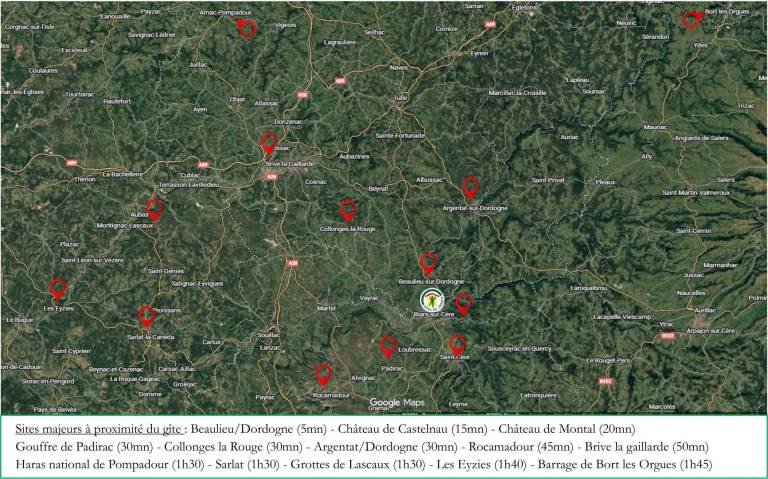Click the red pin right of the gîte logo
Image resolution: width=768 pixels, height=479 pixels.
tap(464, 305)
